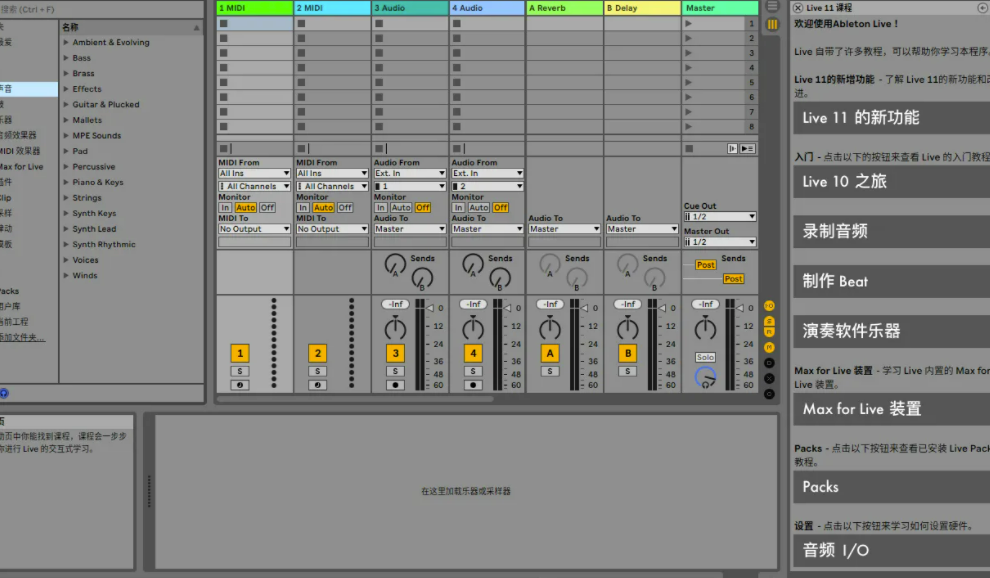
Task: Launch scene 3 from the Master column
Action: (x=688, y=53)
